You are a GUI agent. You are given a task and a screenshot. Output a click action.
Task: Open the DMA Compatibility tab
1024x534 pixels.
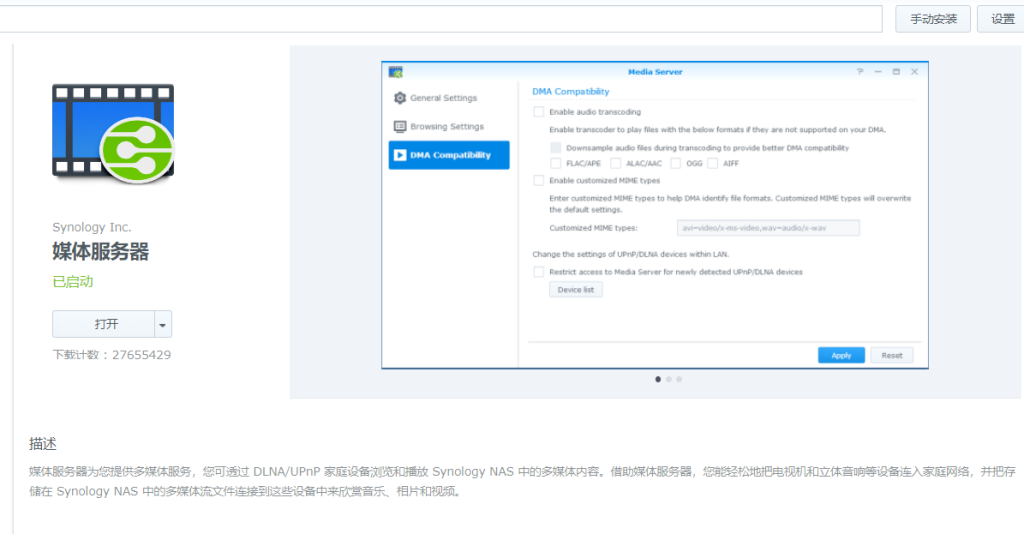[449, 155]
